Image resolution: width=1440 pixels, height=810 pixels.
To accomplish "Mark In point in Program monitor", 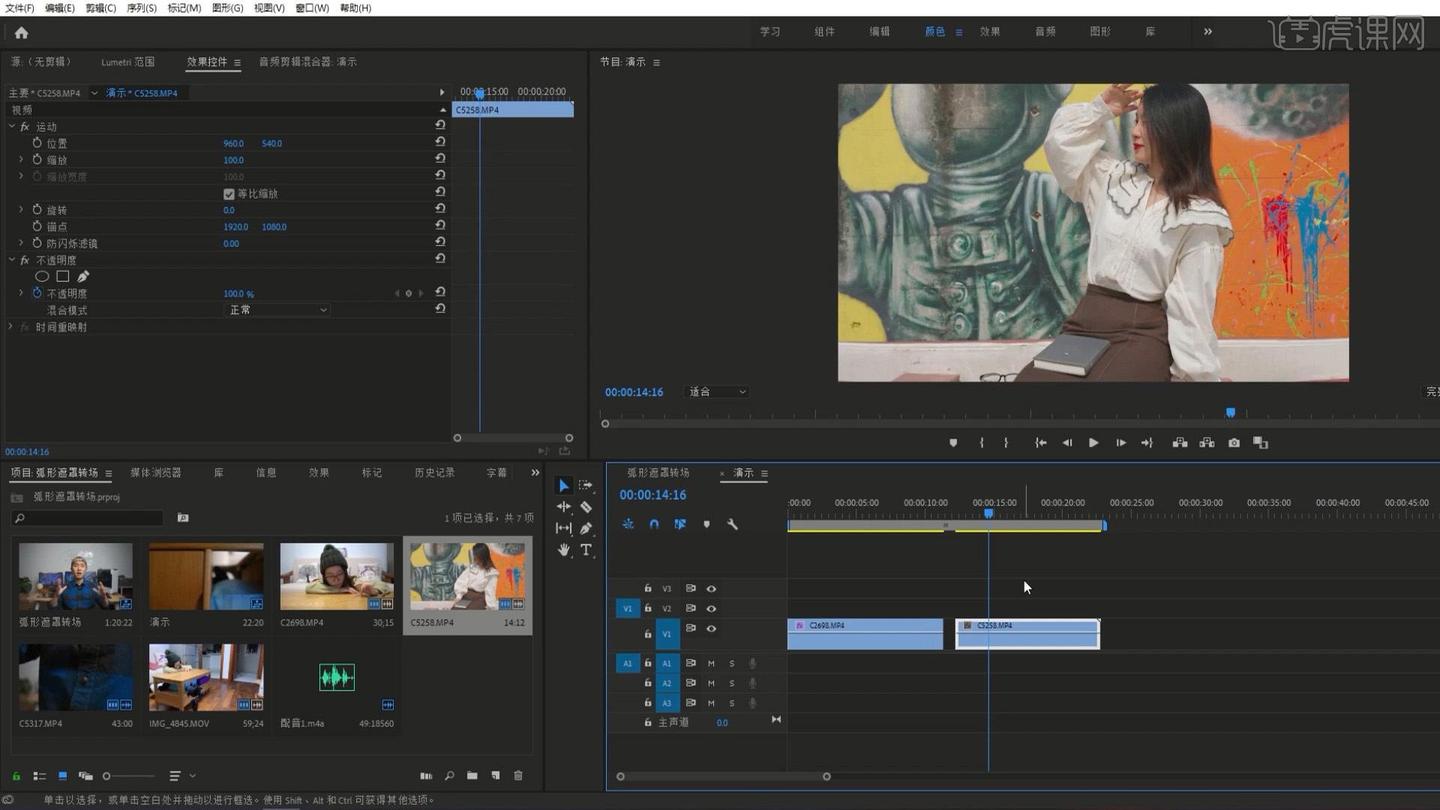I will tap(982, 443).
